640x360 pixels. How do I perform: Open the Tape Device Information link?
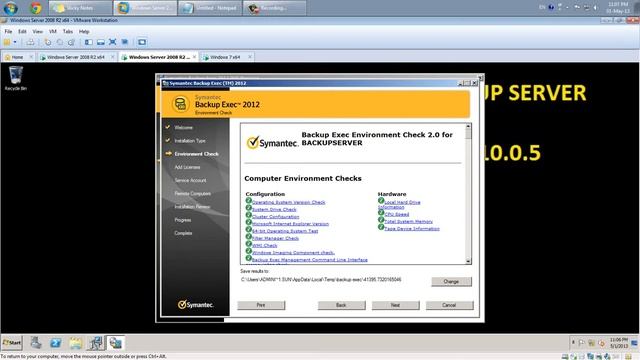point(412,229)
